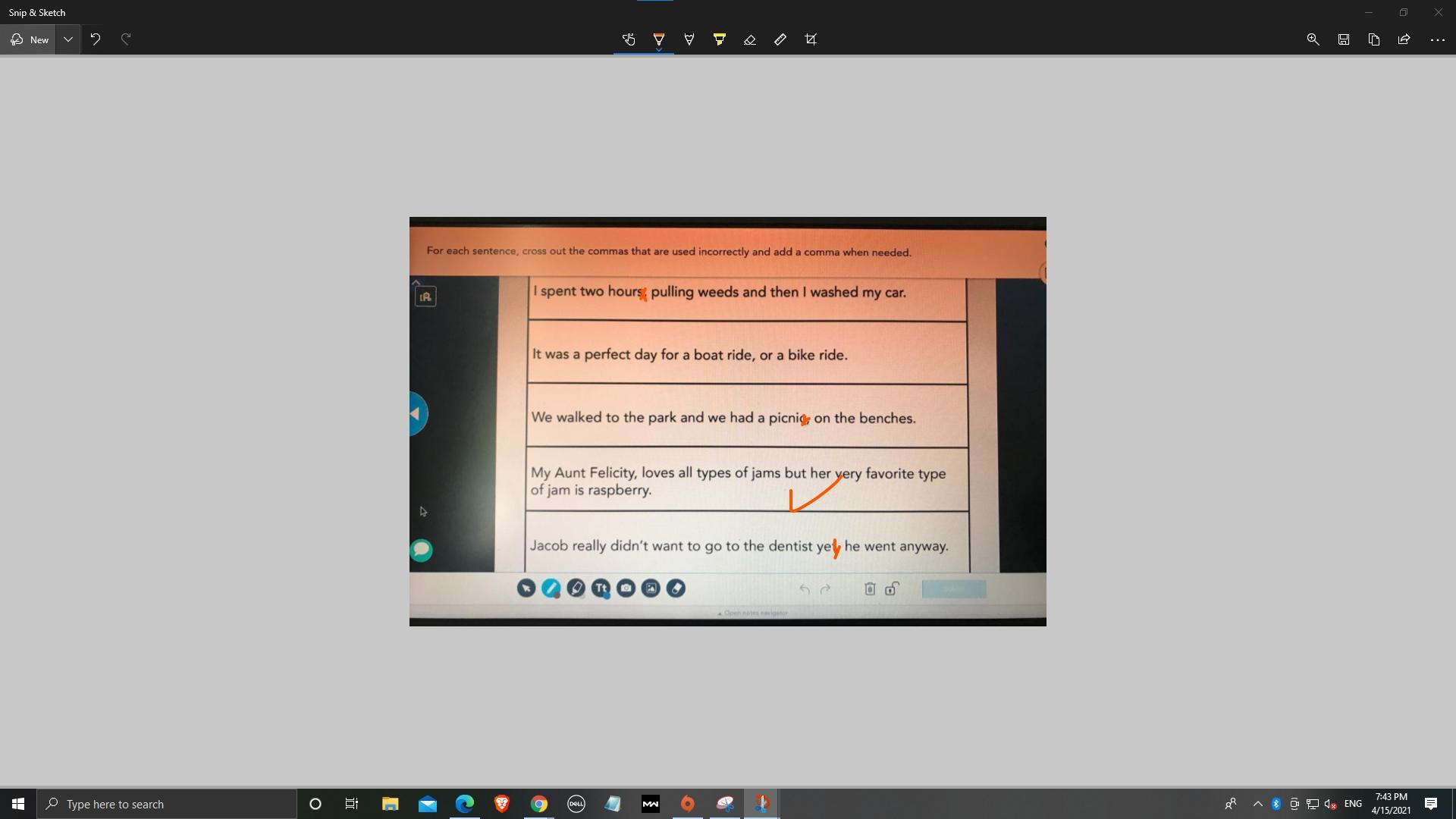Share the snip
The height and width of the screenshot is (819, 1456).
(1404, 39)
